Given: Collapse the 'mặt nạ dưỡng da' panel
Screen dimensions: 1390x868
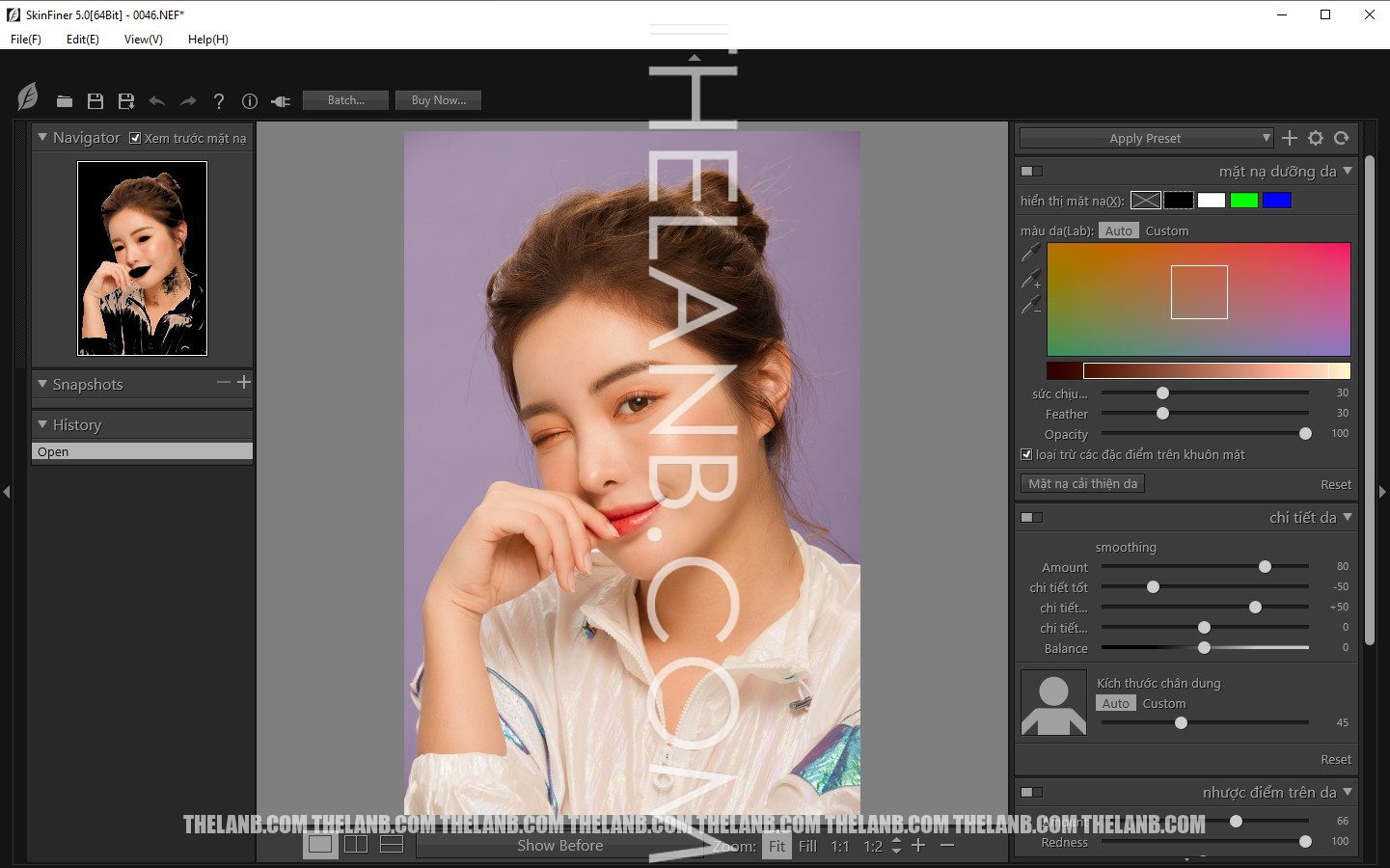Looking at the screenshot, I should pos(1348,171).
